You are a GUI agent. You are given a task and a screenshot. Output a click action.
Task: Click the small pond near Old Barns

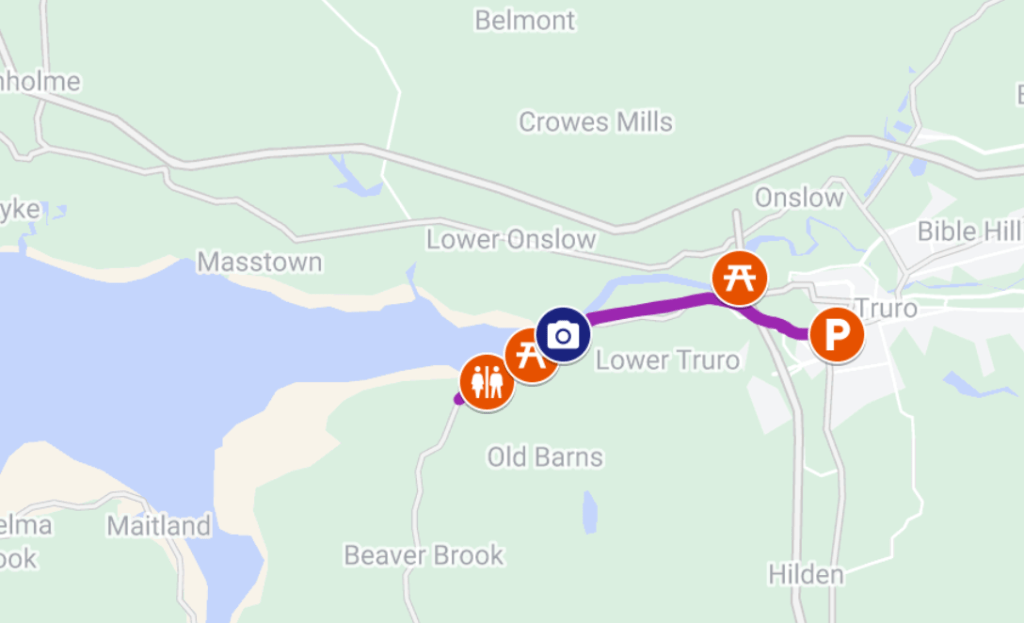coord(590,513)
